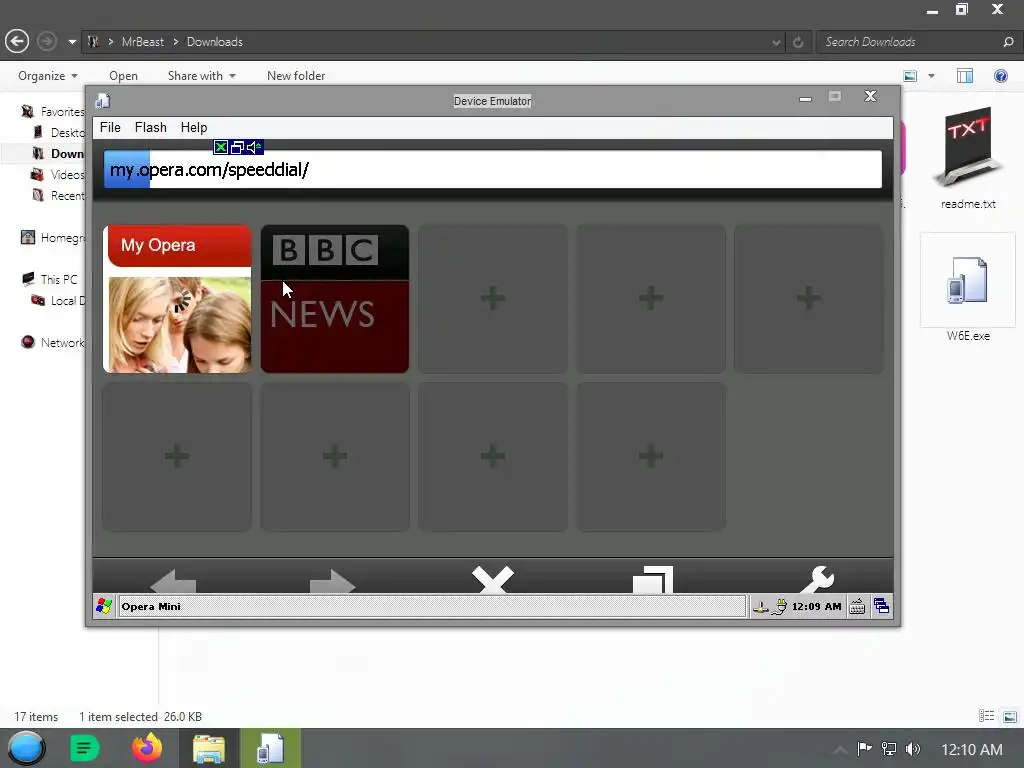Expand the Share with dropdown
1024x768 pixels.
[201, 76]
